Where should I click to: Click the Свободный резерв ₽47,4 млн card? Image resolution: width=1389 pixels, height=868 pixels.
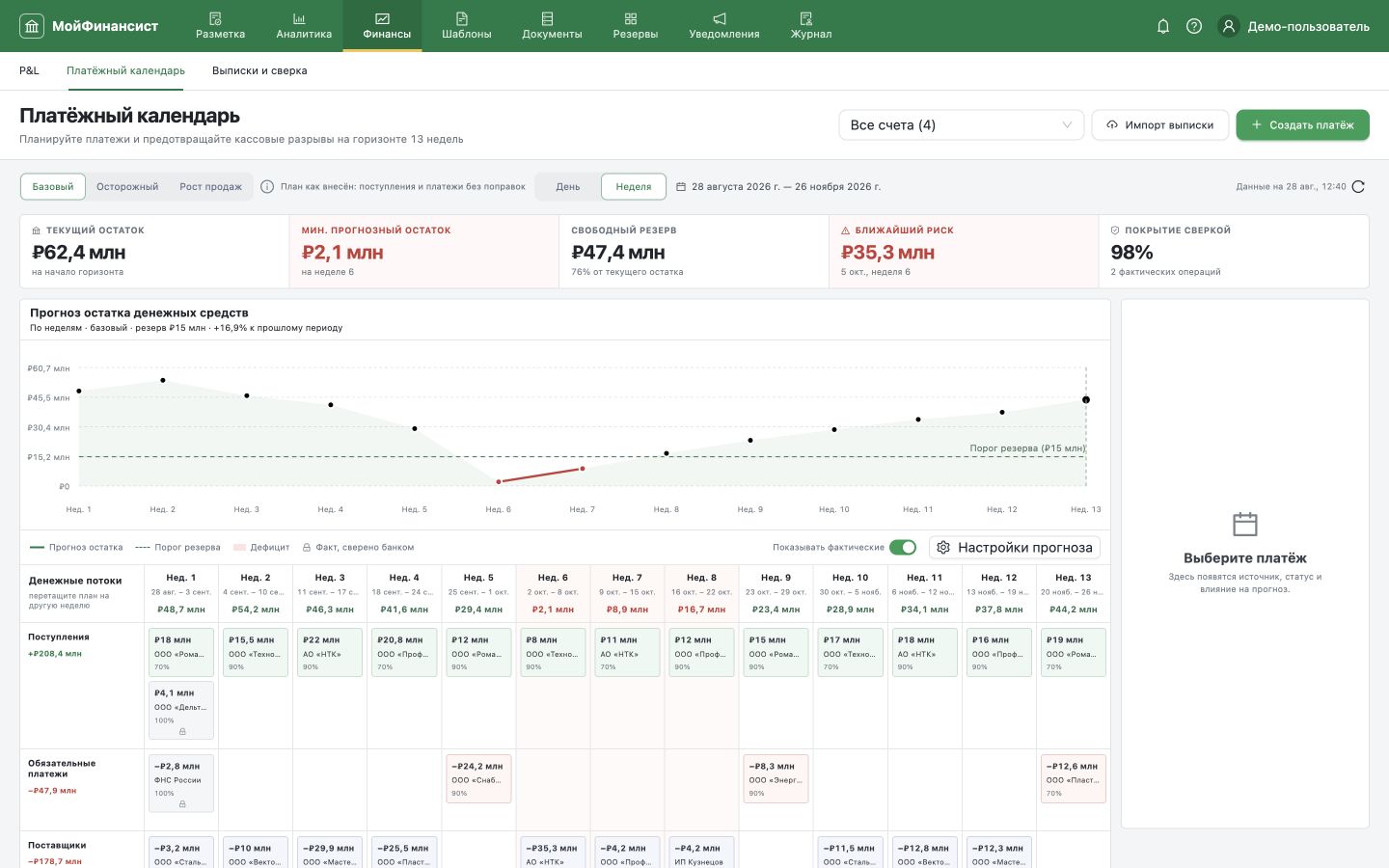[694, 251]
